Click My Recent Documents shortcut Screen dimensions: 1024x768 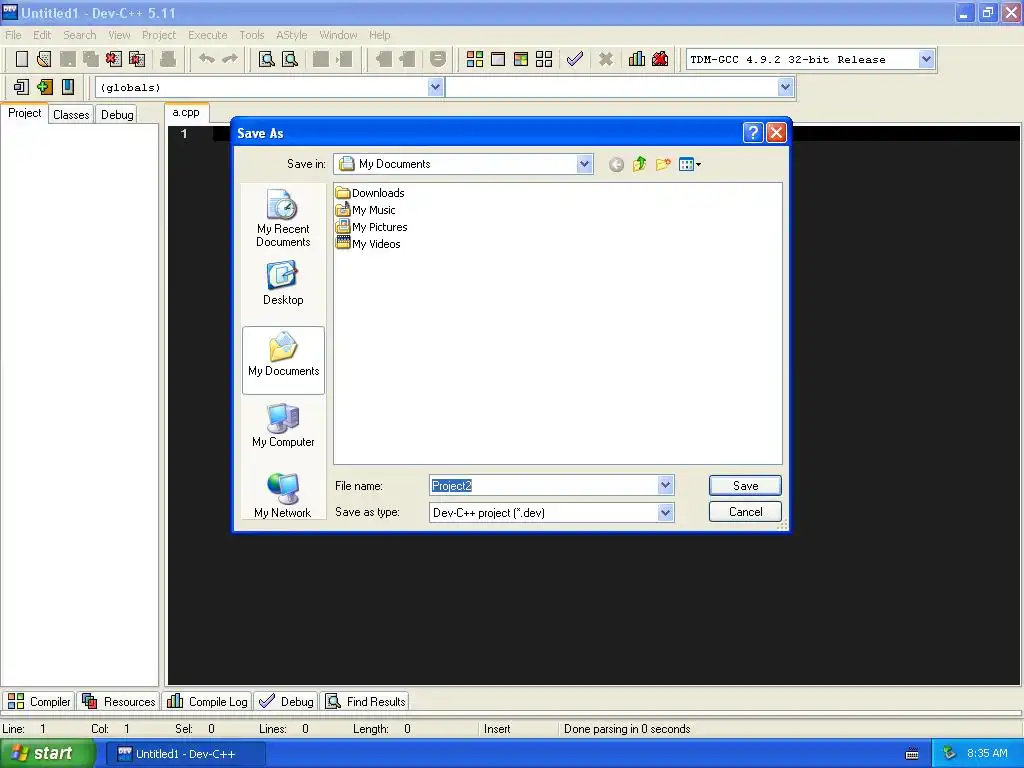283,218
